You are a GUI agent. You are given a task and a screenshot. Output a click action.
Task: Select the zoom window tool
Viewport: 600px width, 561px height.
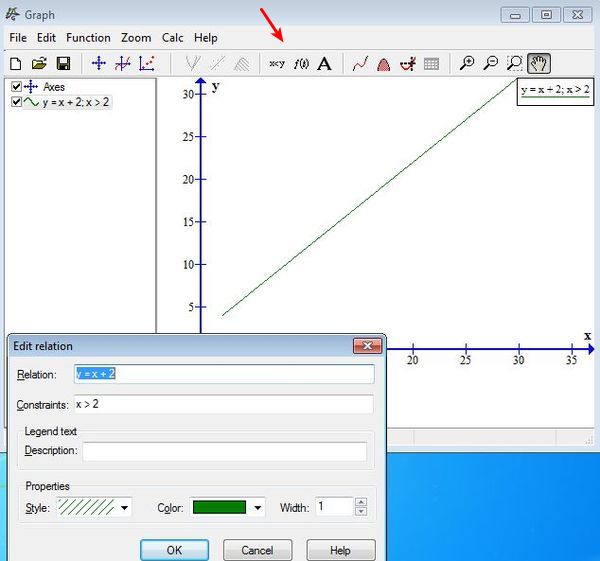click(x=515, y=64)
